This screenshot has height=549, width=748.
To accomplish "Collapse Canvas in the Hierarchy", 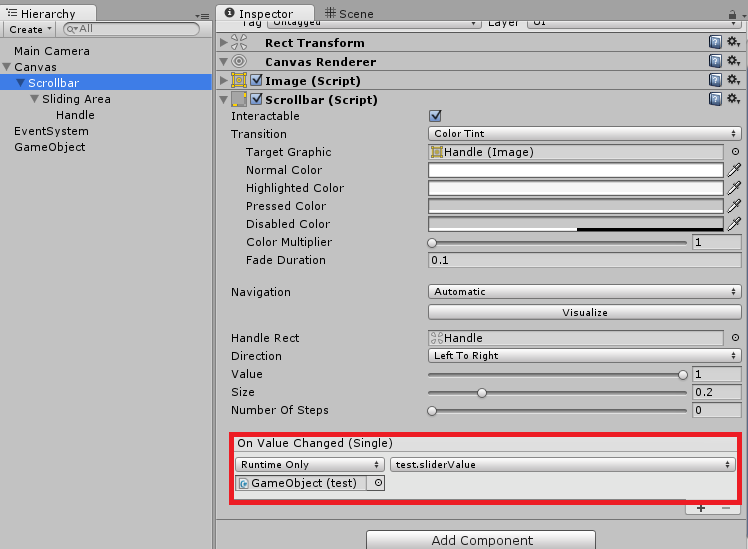I will pos(7,67).
